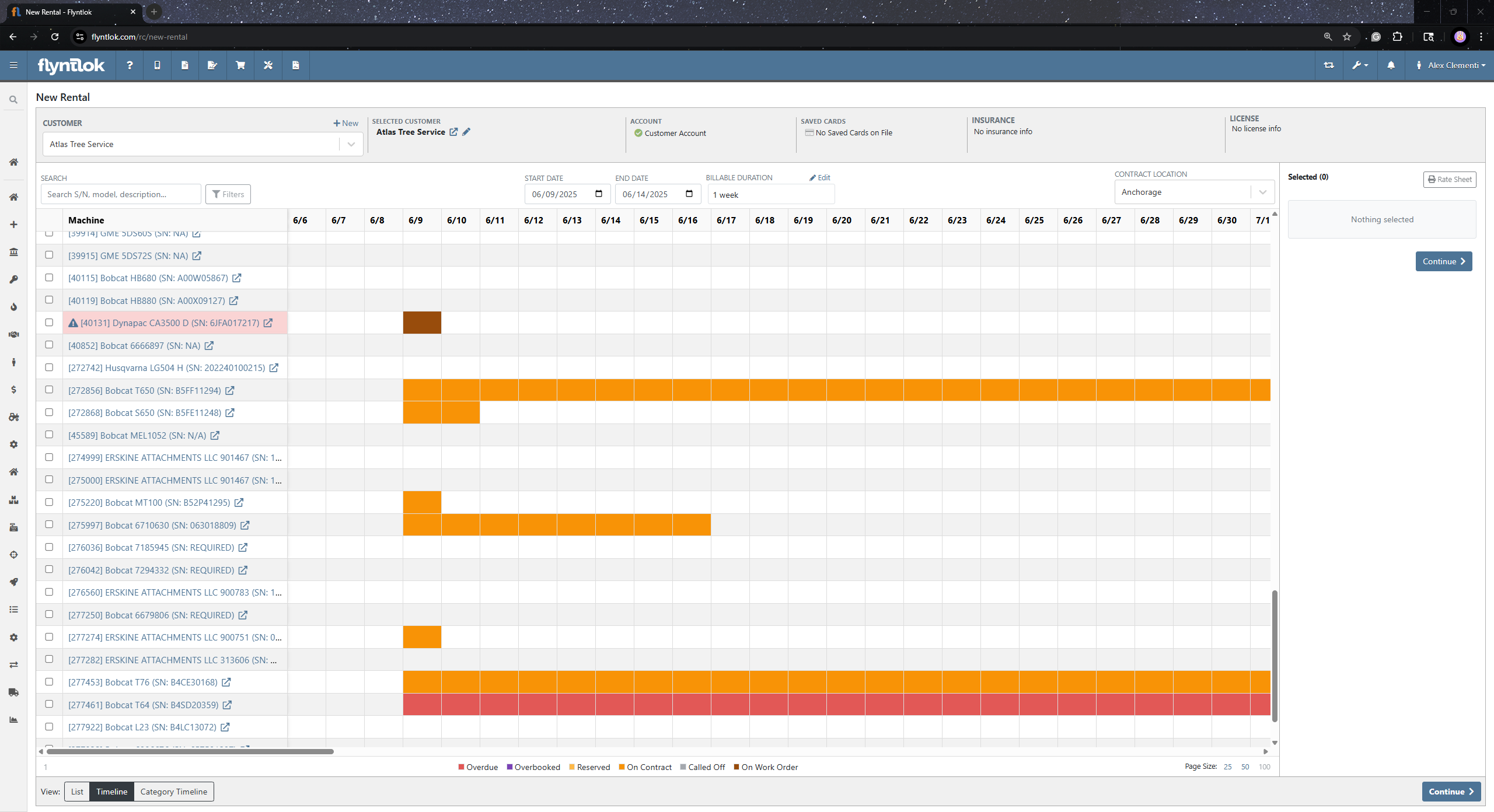
Task: Focus the machine search input field
Action: [x=121, y=194]
